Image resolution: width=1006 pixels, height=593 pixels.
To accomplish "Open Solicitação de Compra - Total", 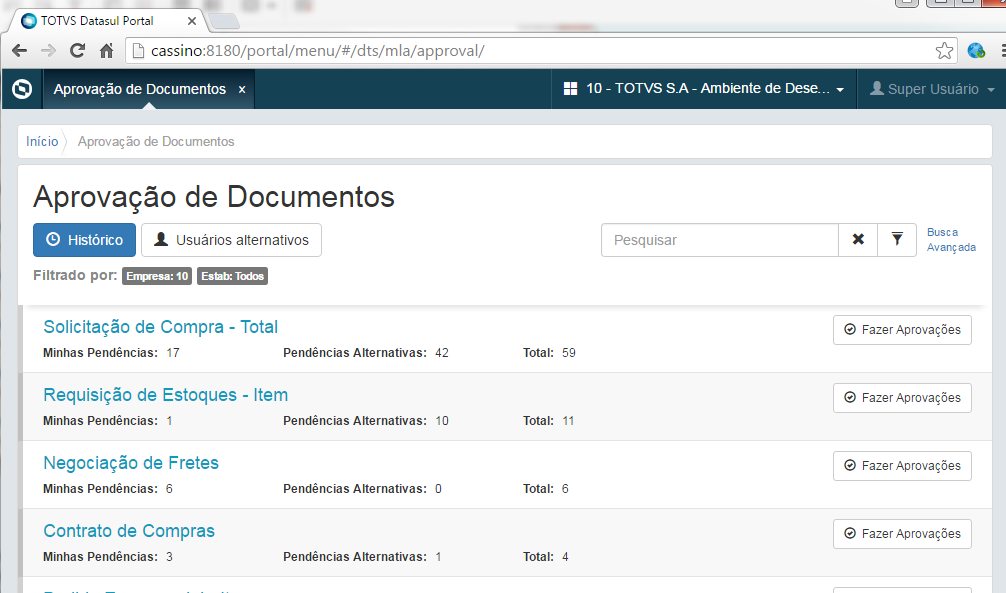I will point(160,327).
